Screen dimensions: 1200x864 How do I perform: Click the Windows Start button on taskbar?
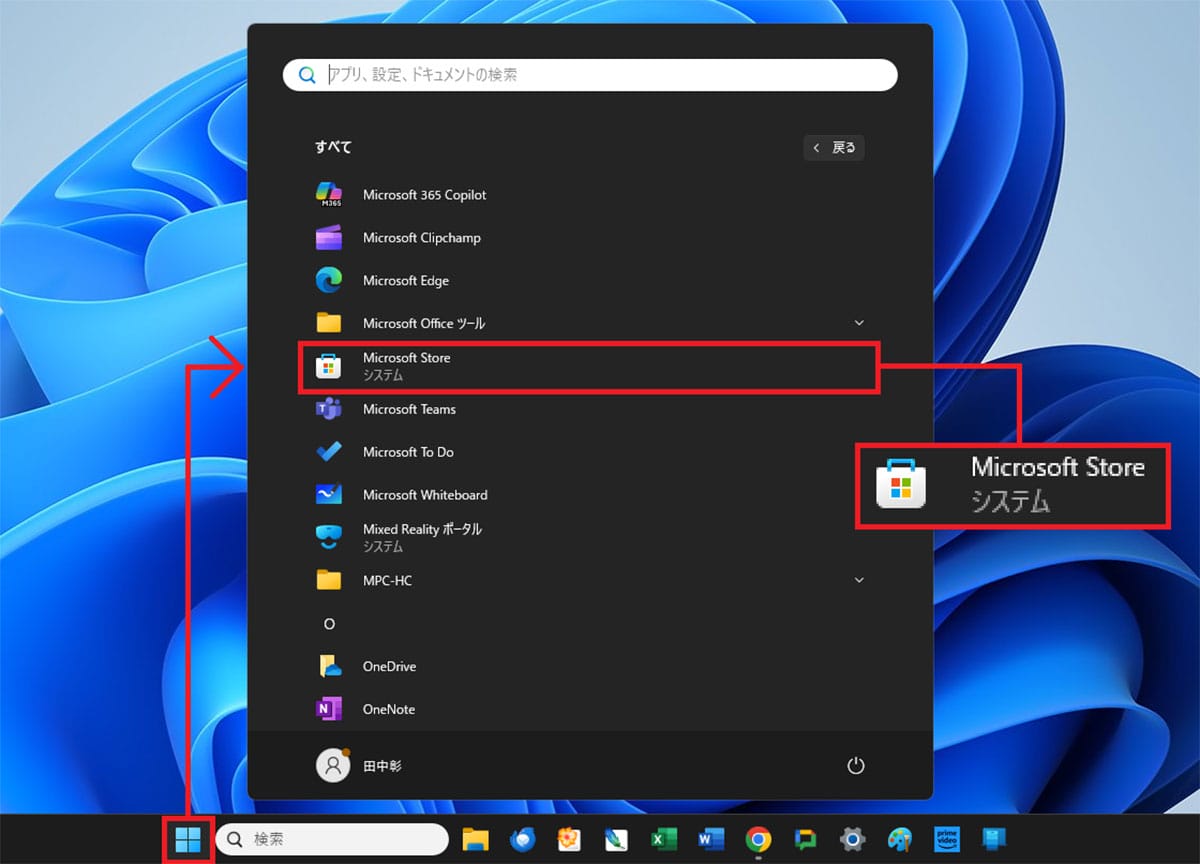coord(188,839)
